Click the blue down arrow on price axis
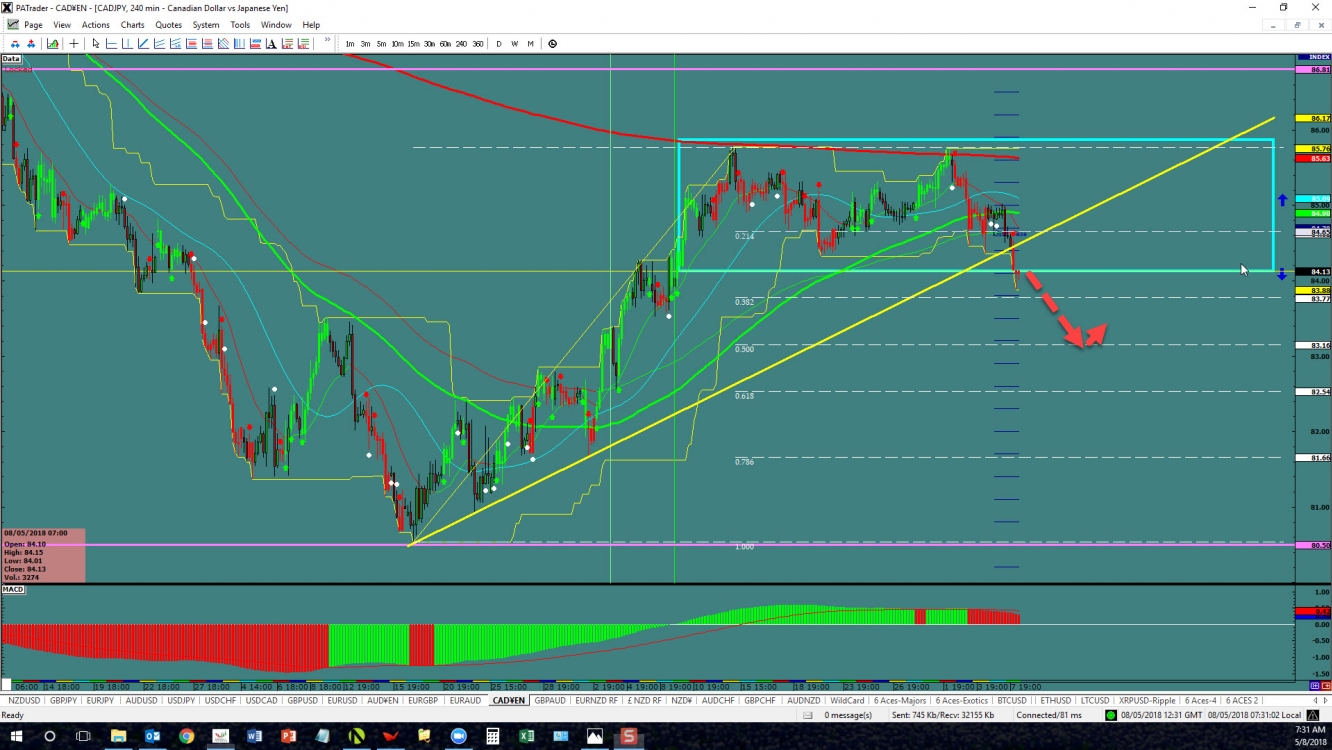 1282,273
